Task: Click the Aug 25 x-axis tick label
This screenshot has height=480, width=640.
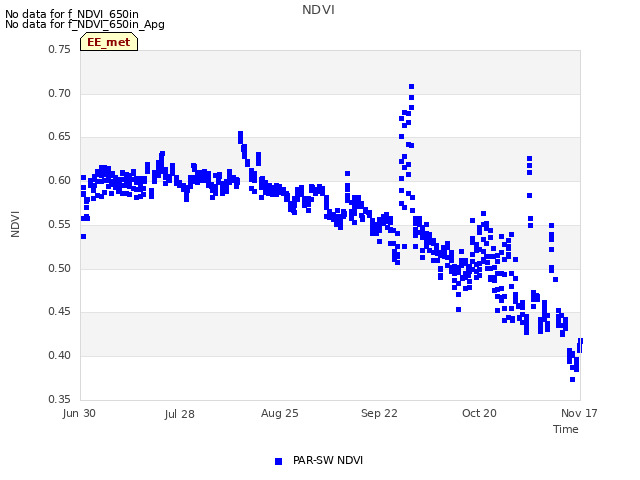Action: [280, 413]
